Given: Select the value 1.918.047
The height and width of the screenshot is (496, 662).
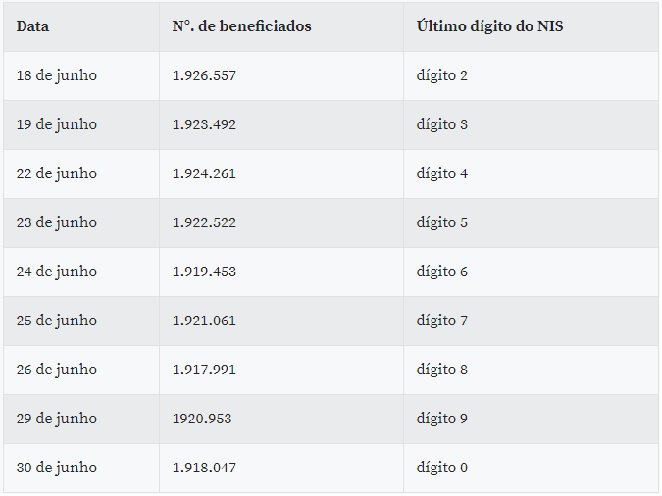Looking at the screenshot, I should [204, 467].
